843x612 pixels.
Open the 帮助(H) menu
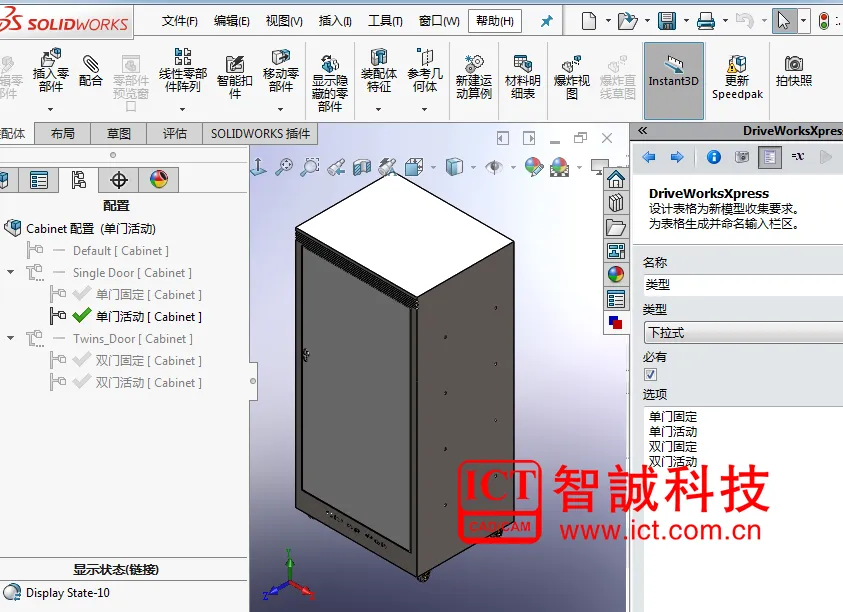point(495,22)
